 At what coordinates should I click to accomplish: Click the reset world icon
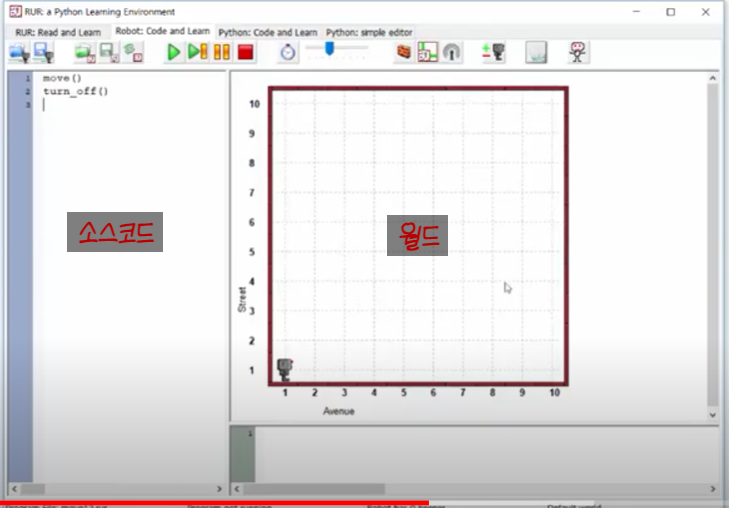pyautogui.click(x=131, y=52)
